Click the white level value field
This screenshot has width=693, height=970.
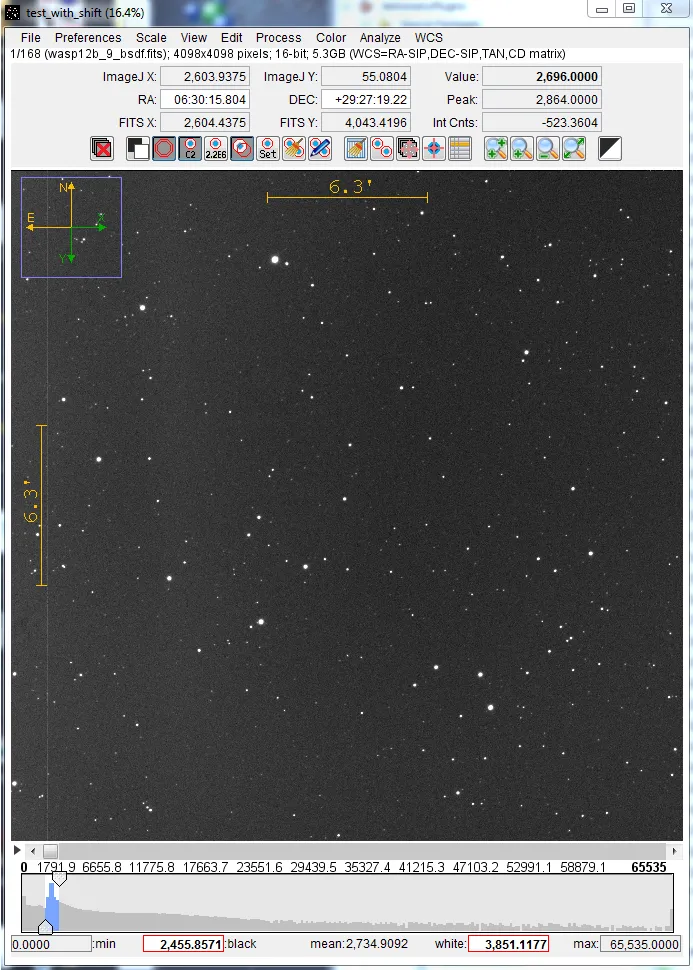tap(508, 944)
